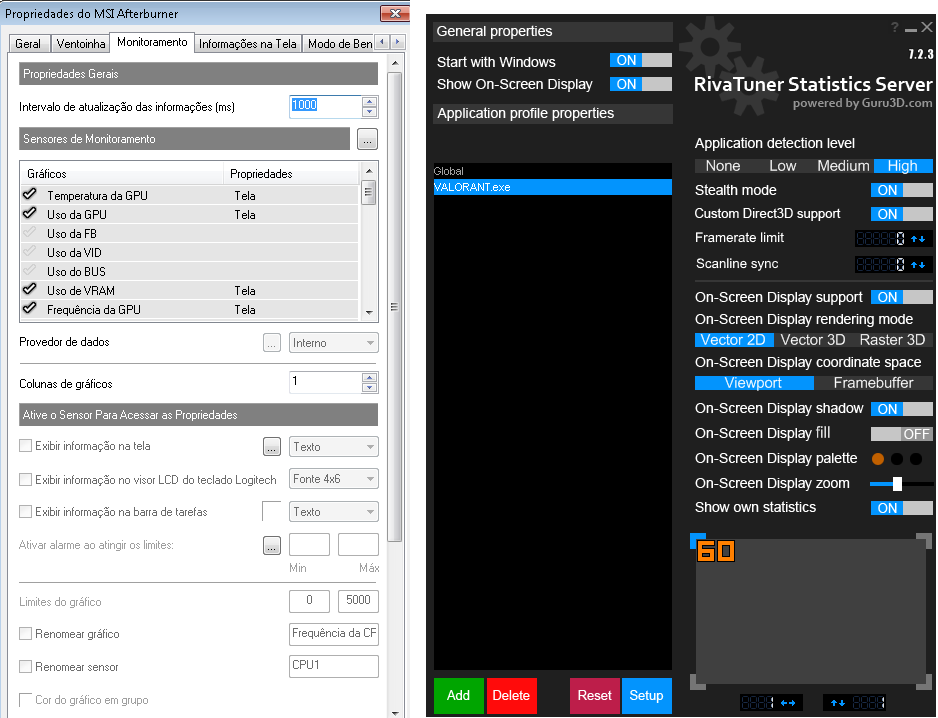Toggle On-Screen Display support switch
Image resolution: width=938 pixels, height=718 pixels.
click(902, 297)
